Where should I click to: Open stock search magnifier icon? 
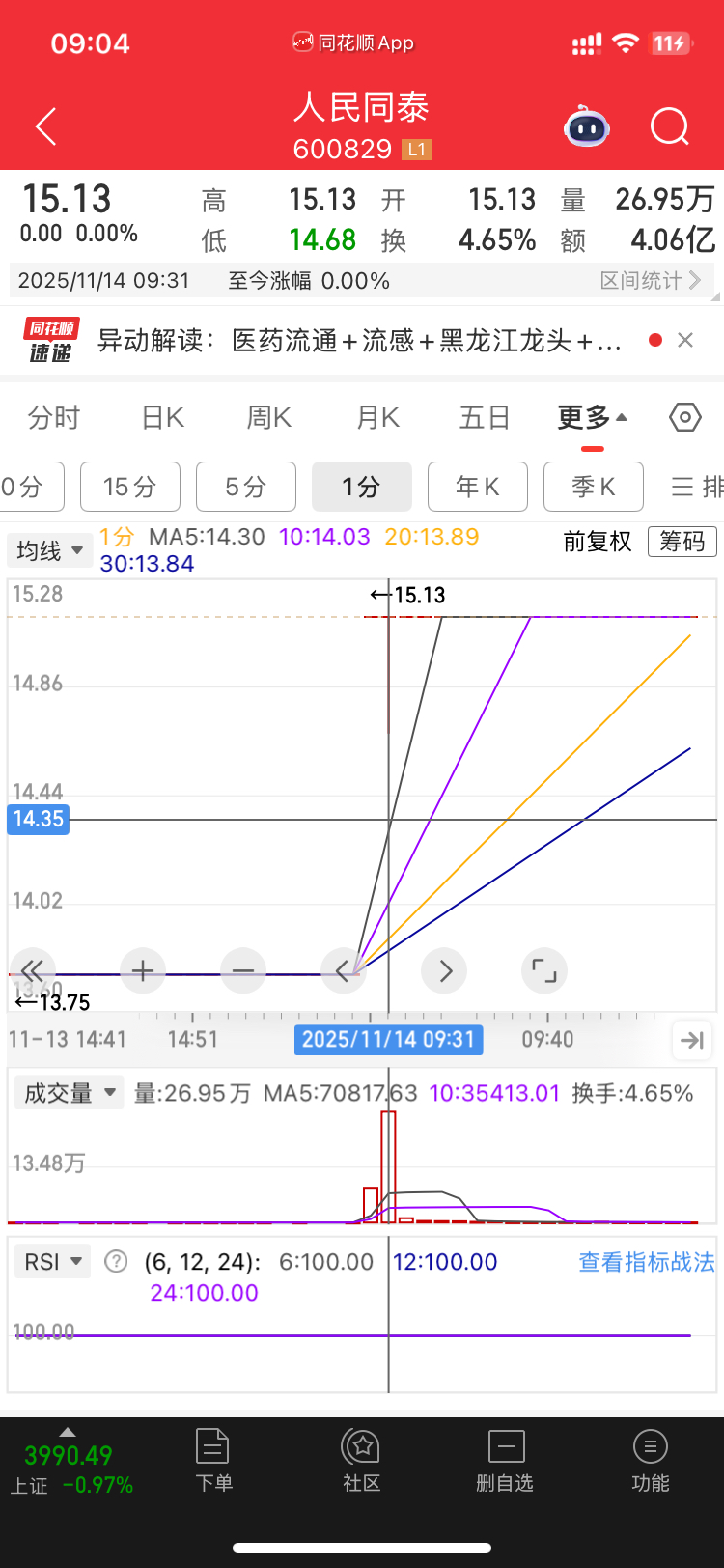click(669, 126)
